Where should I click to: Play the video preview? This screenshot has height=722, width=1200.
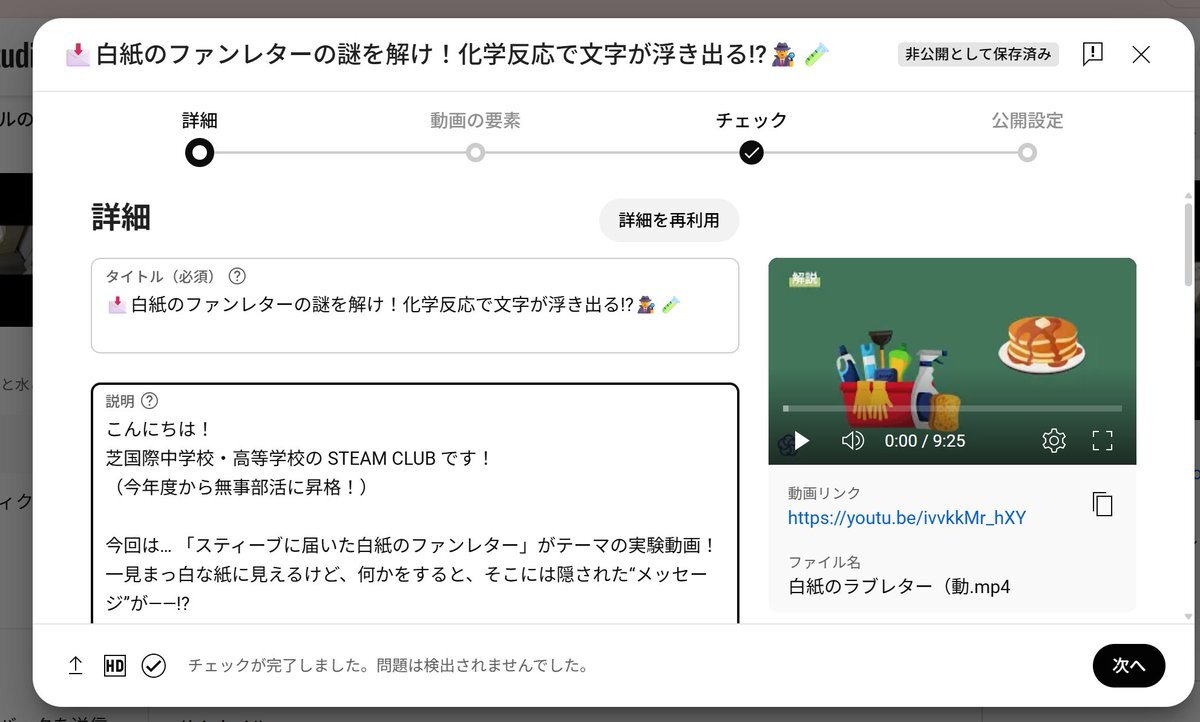801,441
